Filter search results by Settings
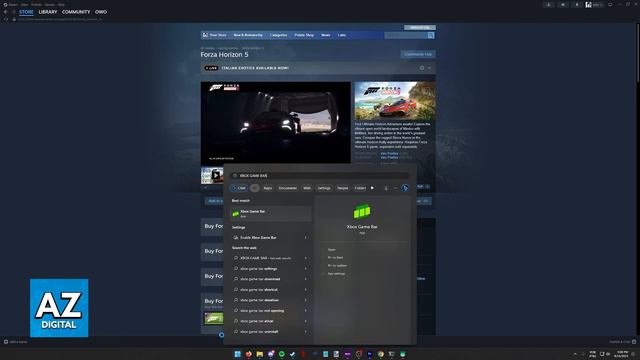Viewport: 640px width, 360px height. [324, 188]
